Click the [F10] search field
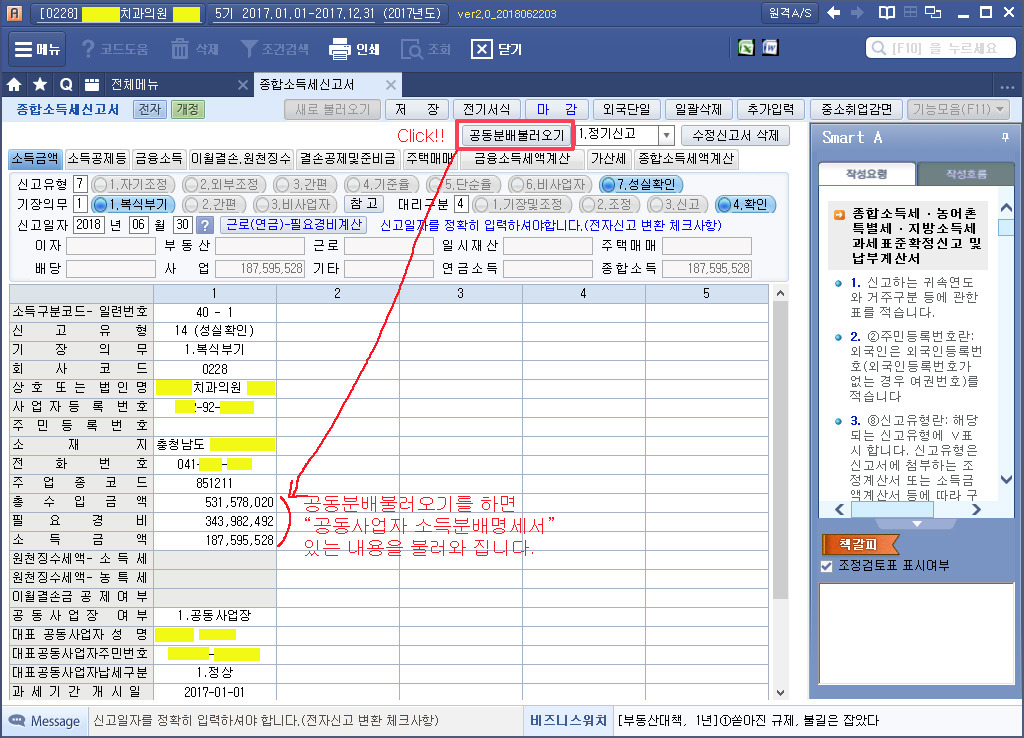 click(941, 48)
